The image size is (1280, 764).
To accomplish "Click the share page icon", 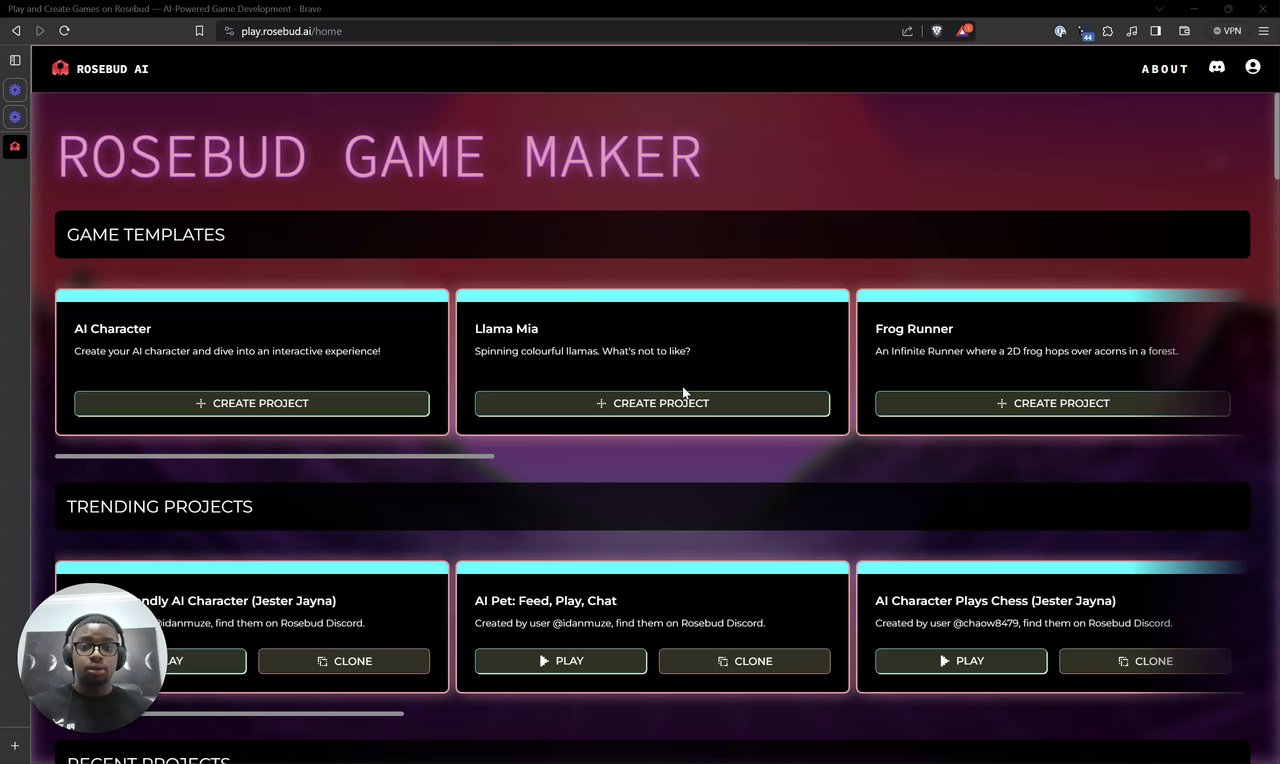I will coord(907,31).
